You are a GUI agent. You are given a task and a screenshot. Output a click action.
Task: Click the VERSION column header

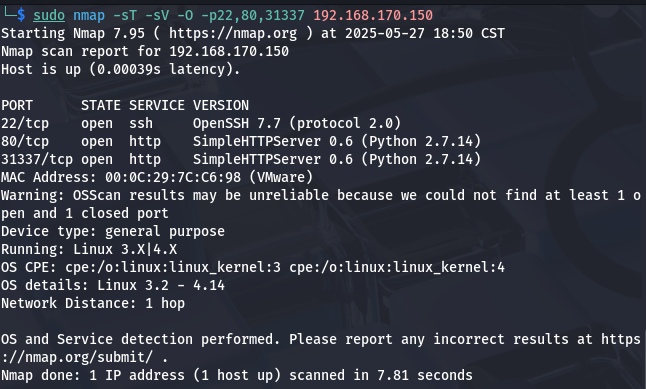[221, 105]
